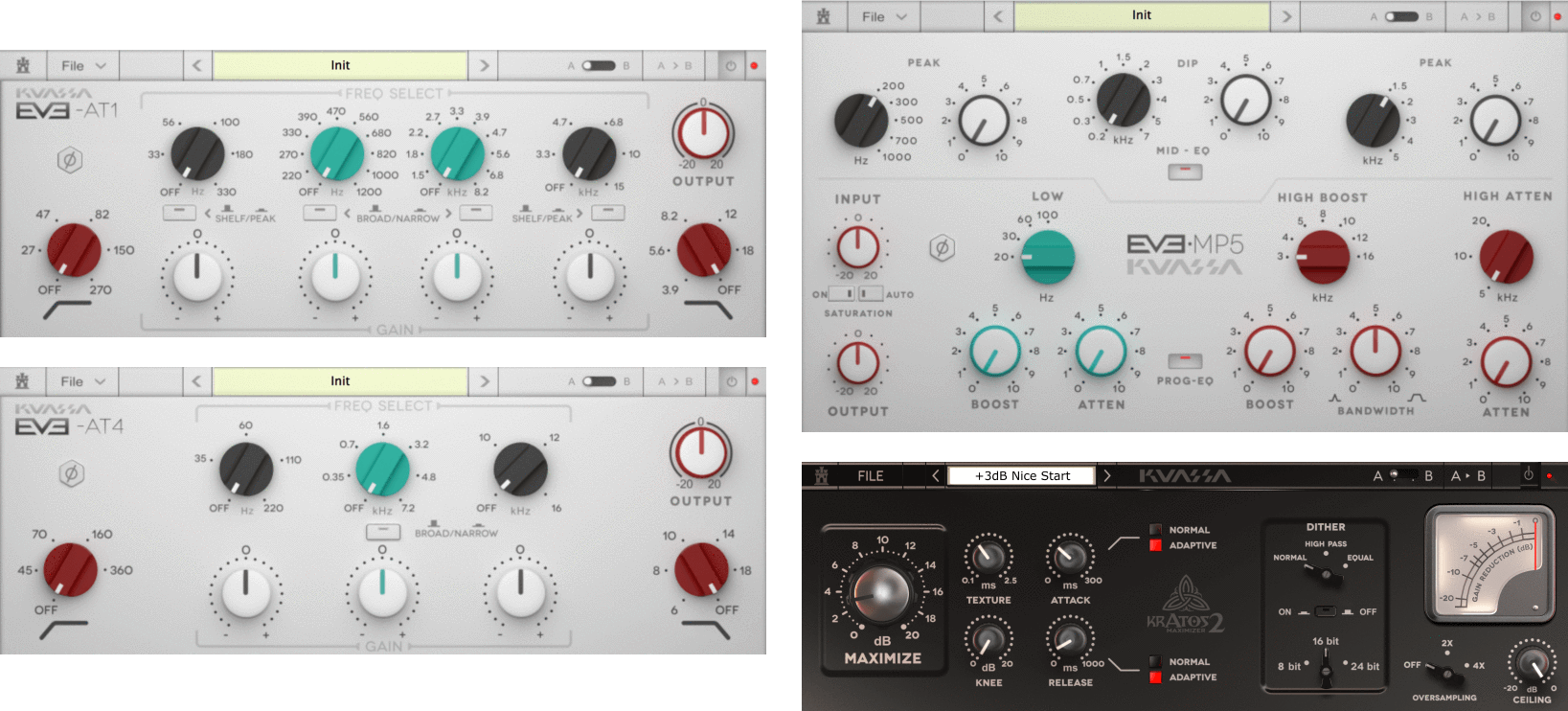Open the File dropdown in EVE-MP5

pyautogui.click(x=883, y=16)
